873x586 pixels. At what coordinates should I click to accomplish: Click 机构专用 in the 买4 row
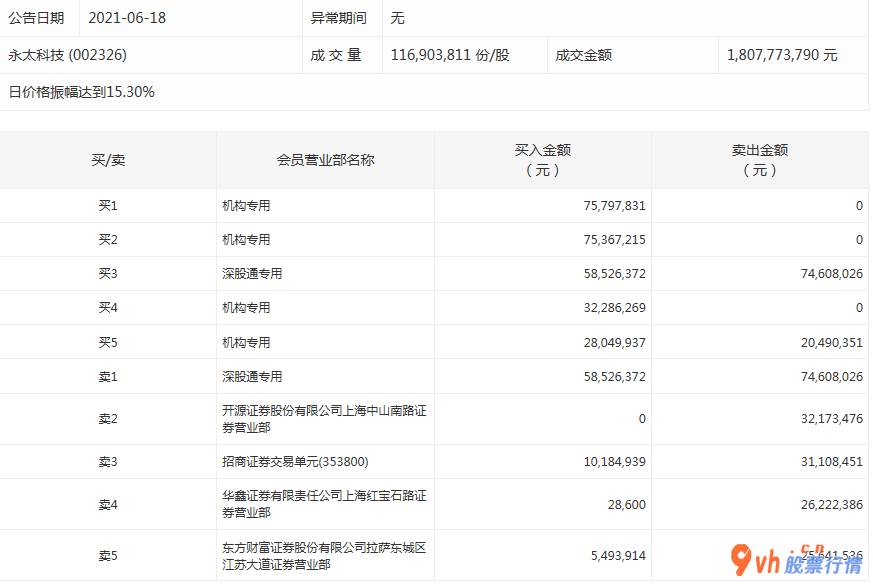tap(246, 307)
